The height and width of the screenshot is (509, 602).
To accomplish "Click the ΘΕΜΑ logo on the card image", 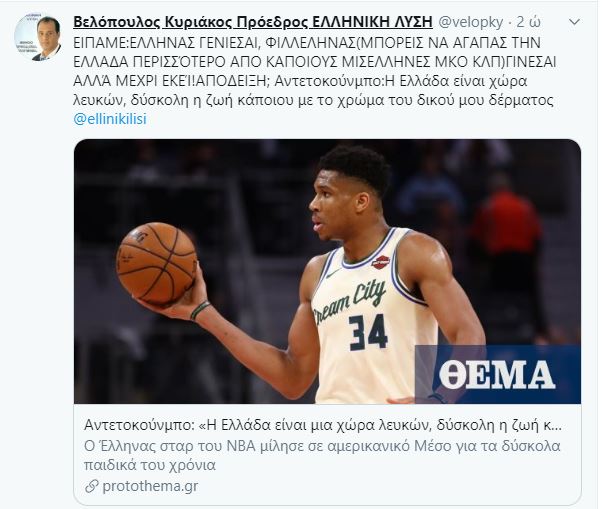I will pos(498,374).
